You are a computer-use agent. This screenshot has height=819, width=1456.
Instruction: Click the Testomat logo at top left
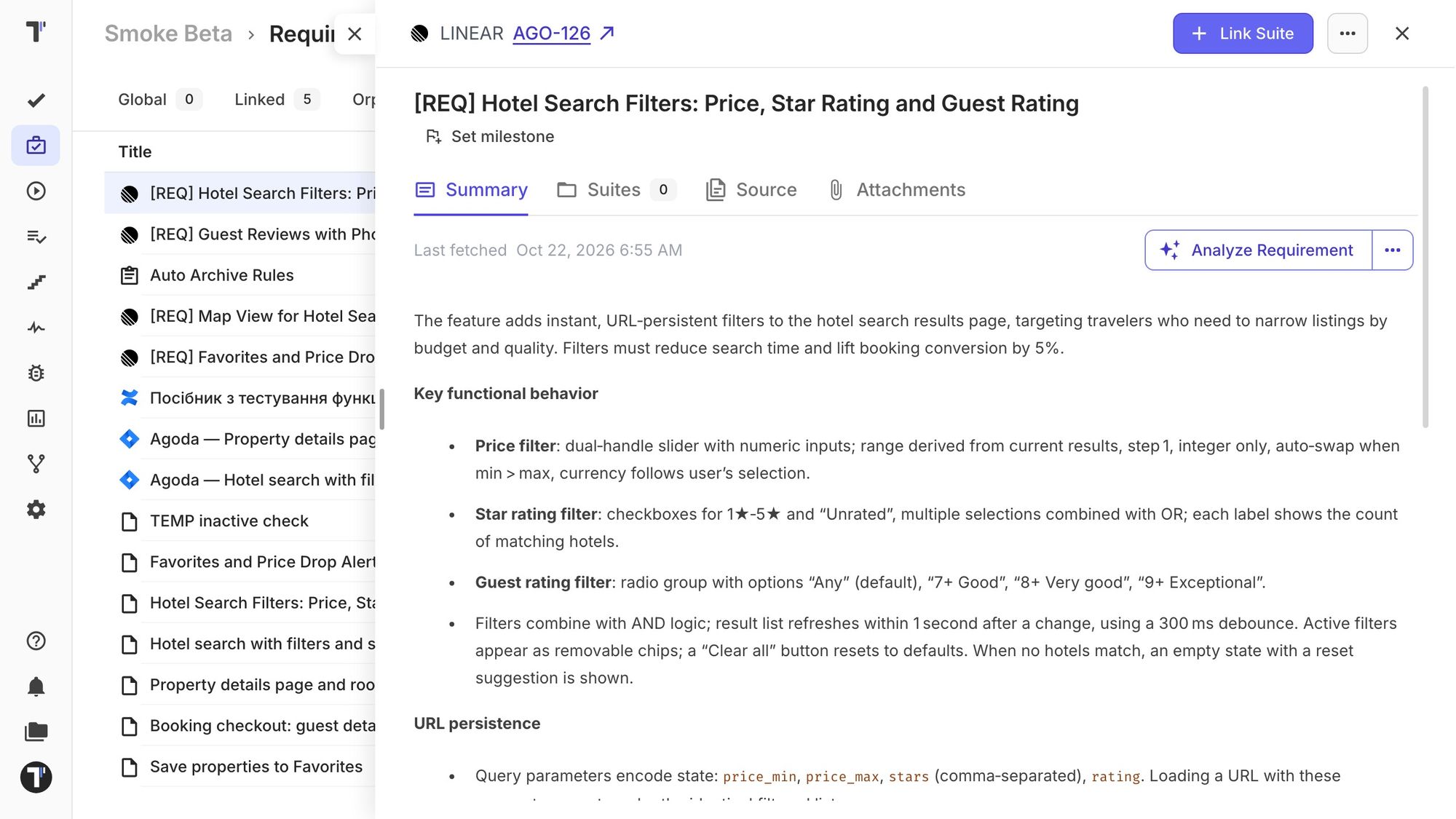36,31
